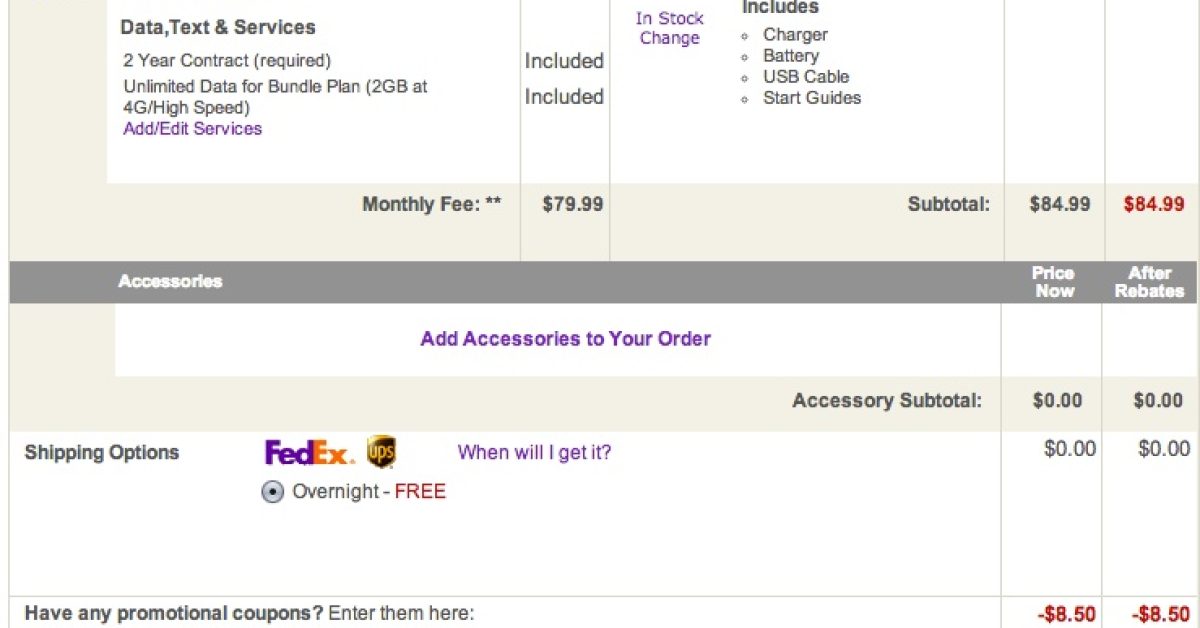Click the Shipping Options label

[101, 452]
